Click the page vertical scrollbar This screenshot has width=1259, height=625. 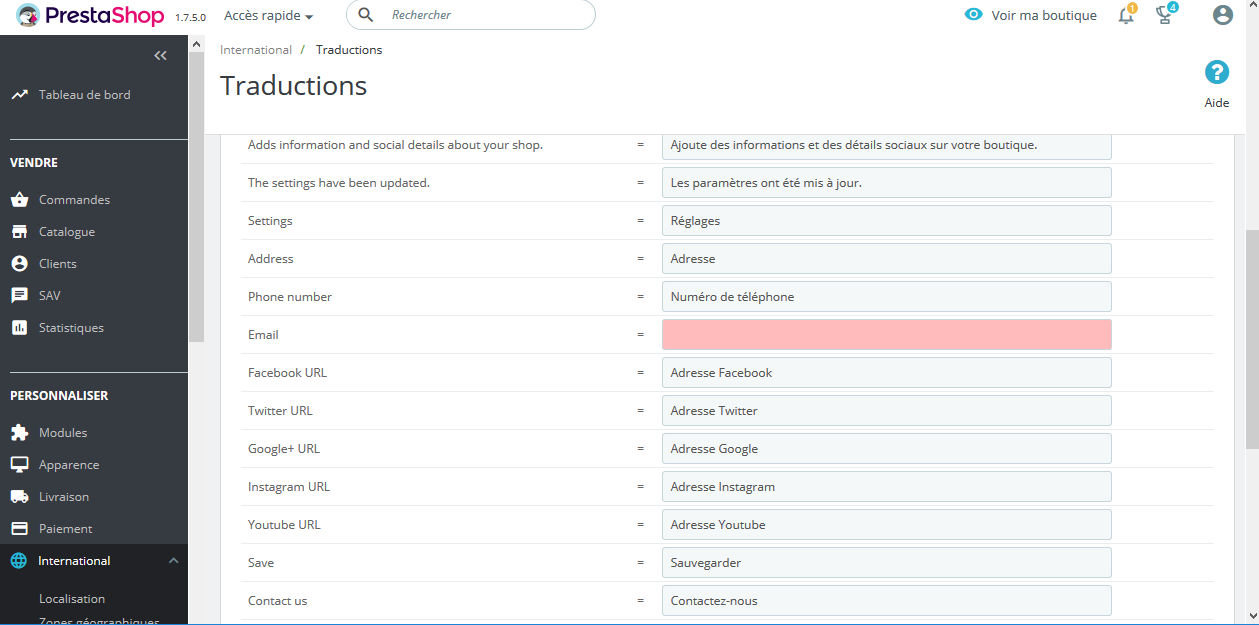coord(1252,340)
